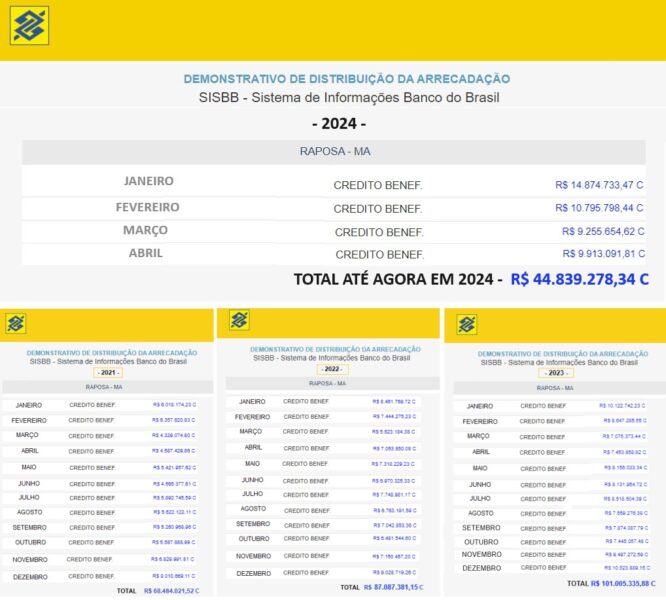Click 'CREDITO BENEF.' in 2023 AGOSTO row

tap(543, 514)
